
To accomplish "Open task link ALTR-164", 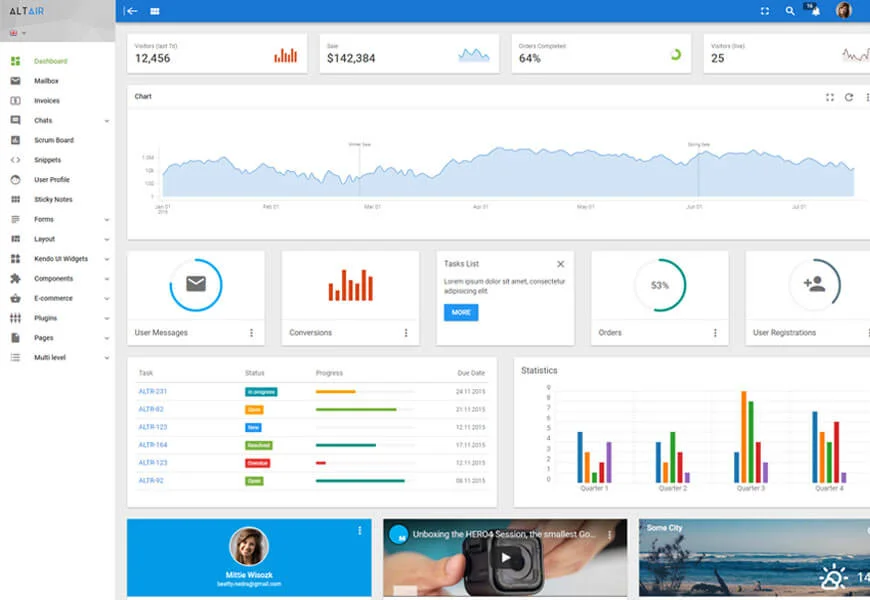I will (x=153, y=445).
